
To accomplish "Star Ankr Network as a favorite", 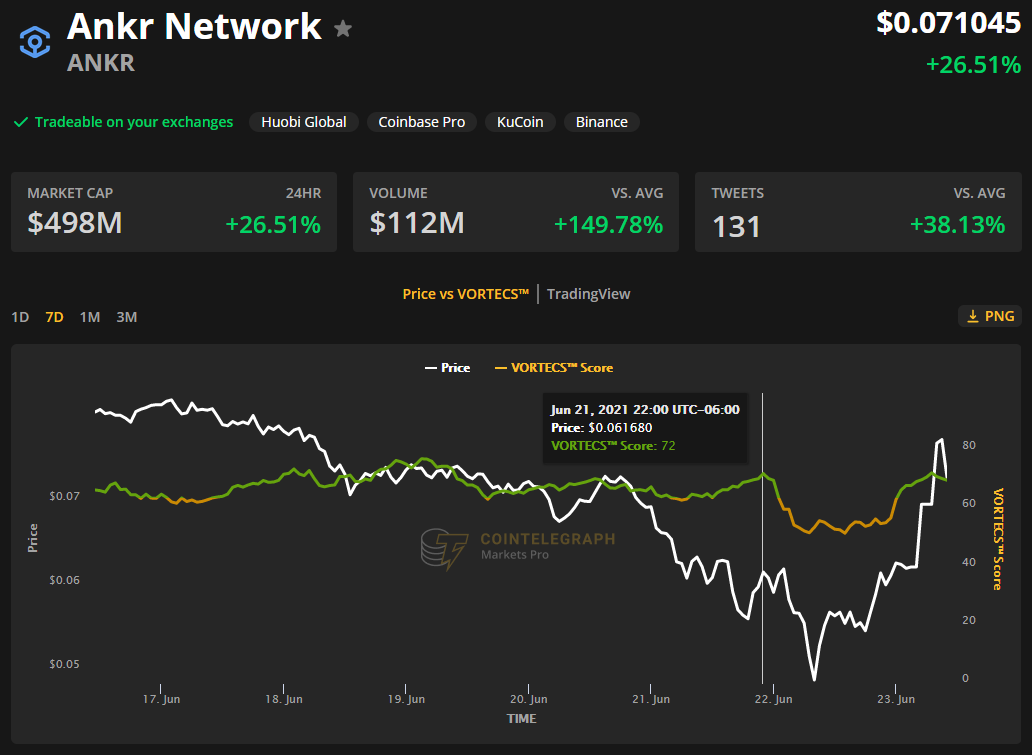I will (343, 29).
